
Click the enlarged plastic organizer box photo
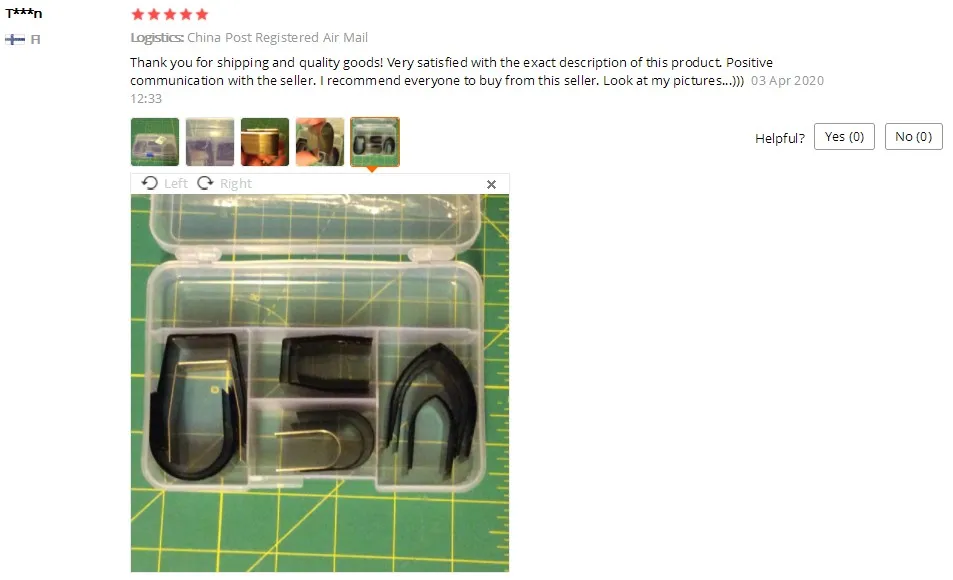point(320,383)
